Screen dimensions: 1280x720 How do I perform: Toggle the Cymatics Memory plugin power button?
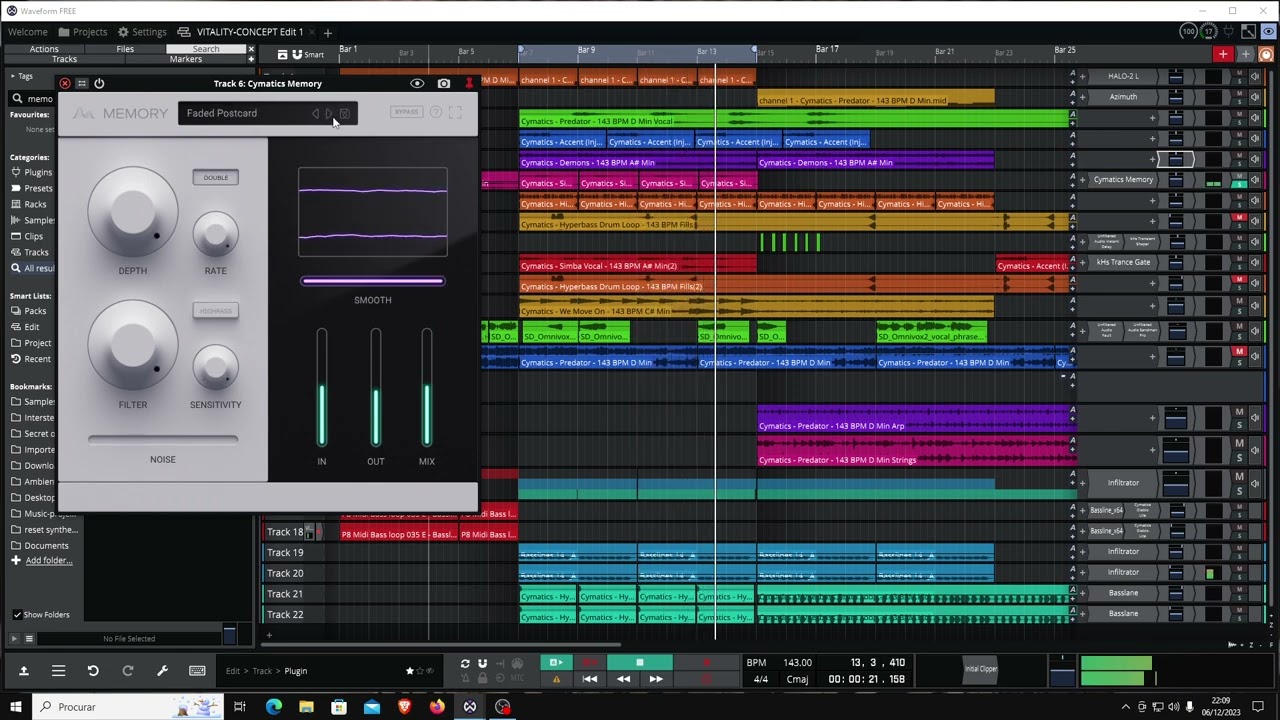(x=99, y=84)
